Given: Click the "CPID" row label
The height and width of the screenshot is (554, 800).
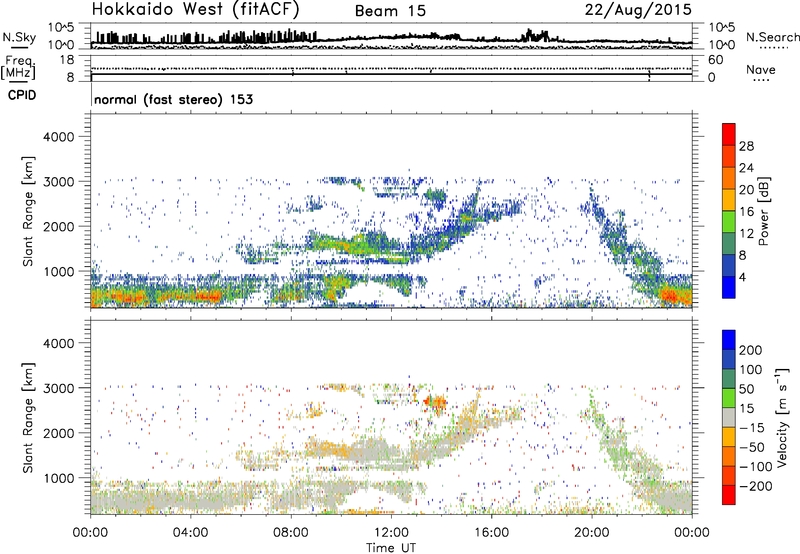Looking at the screenshot, I should point(22,95).
